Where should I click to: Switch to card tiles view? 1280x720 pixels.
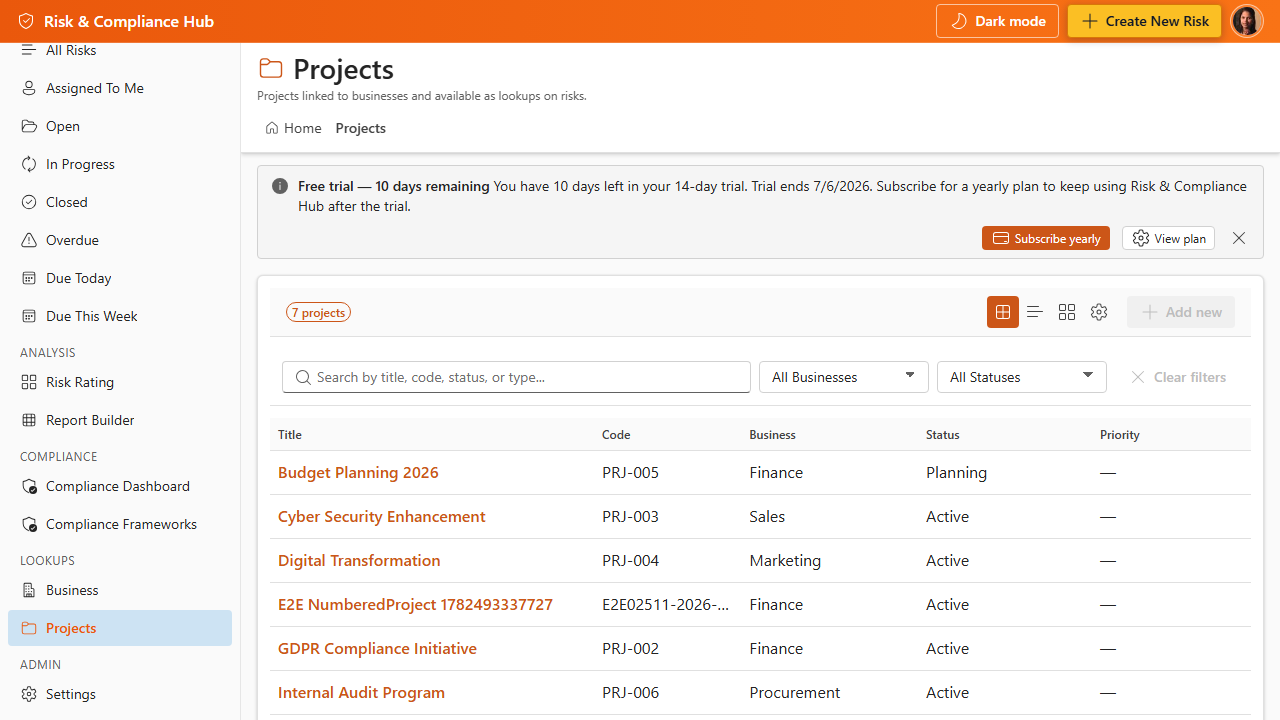(1067, 312)
